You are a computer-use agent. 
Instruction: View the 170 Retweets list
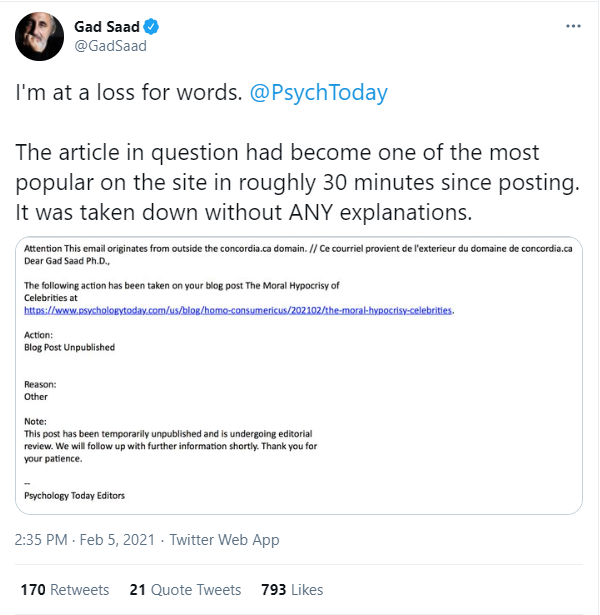point(62,590)
